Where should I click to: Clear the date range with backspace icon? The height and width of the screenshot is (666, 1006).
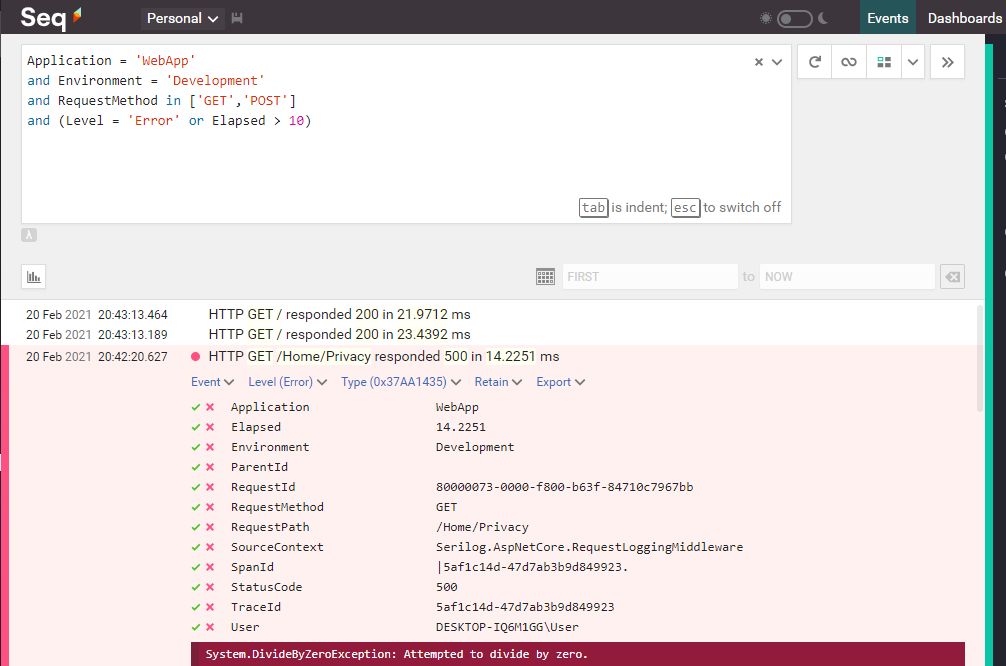[953, 277]
